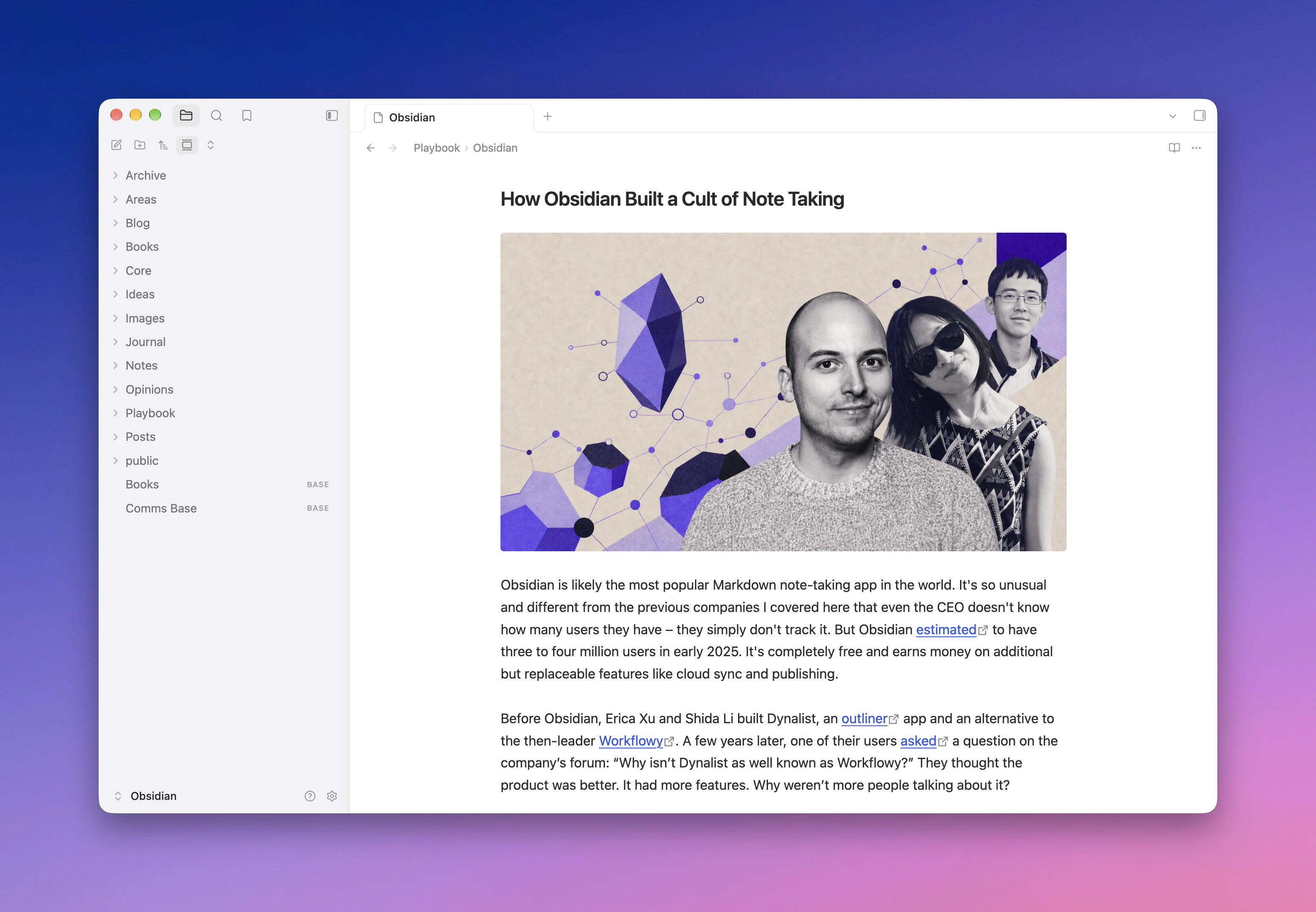The width and height of the screenshot is (1316, 912).
Task: Maximize the window with green button
Action: pos(155,115)
